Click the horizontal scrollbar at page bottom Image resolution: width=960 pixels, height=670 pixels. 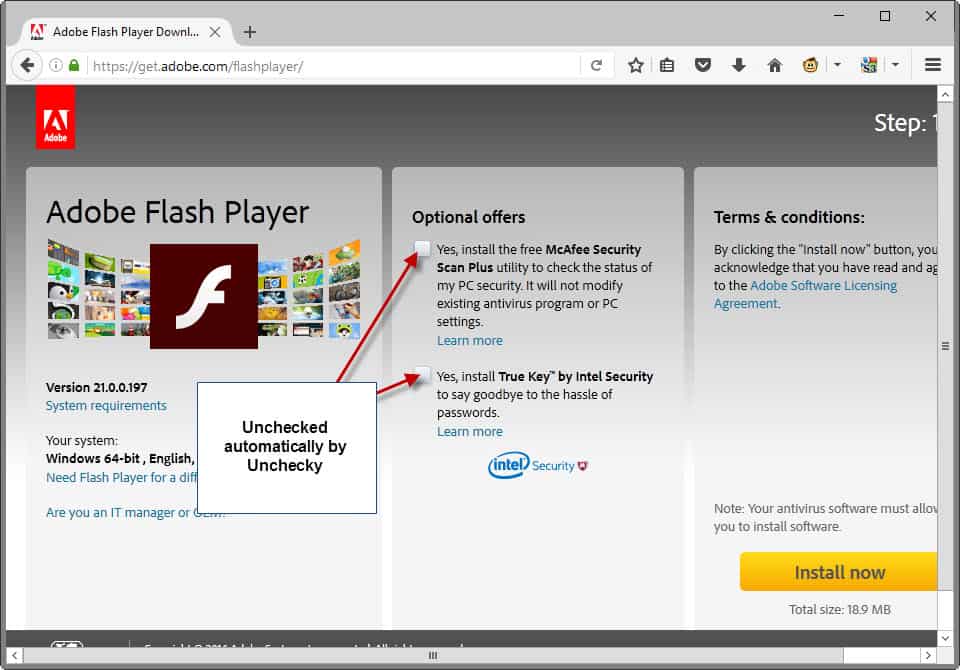(x=432, y=656)
